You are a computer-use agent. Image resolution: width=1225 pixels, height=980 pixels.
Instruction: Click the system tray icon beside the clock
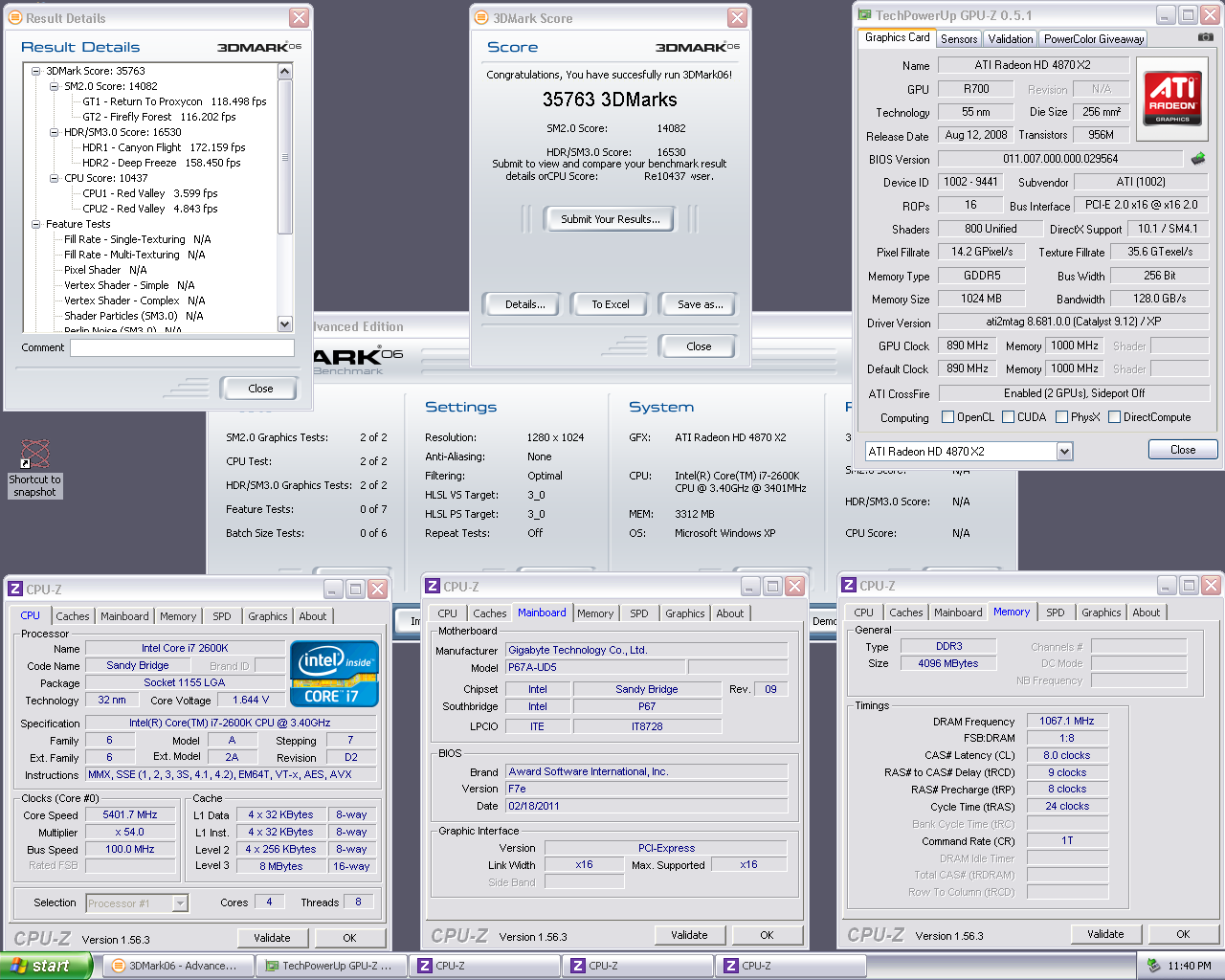click(x=1153, y=966)
